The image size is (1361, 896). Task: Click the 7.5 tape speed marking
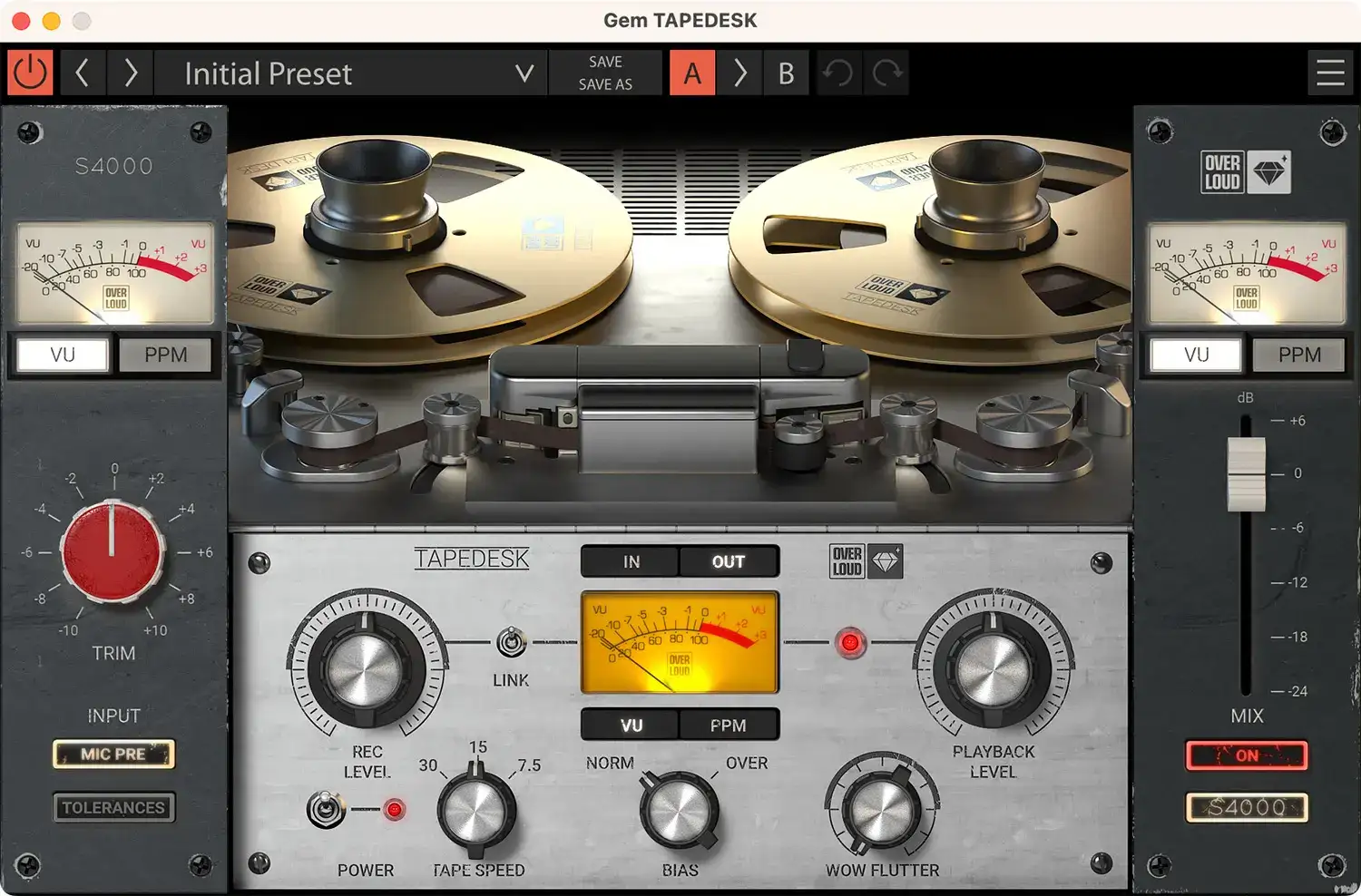tap(529, 765)
